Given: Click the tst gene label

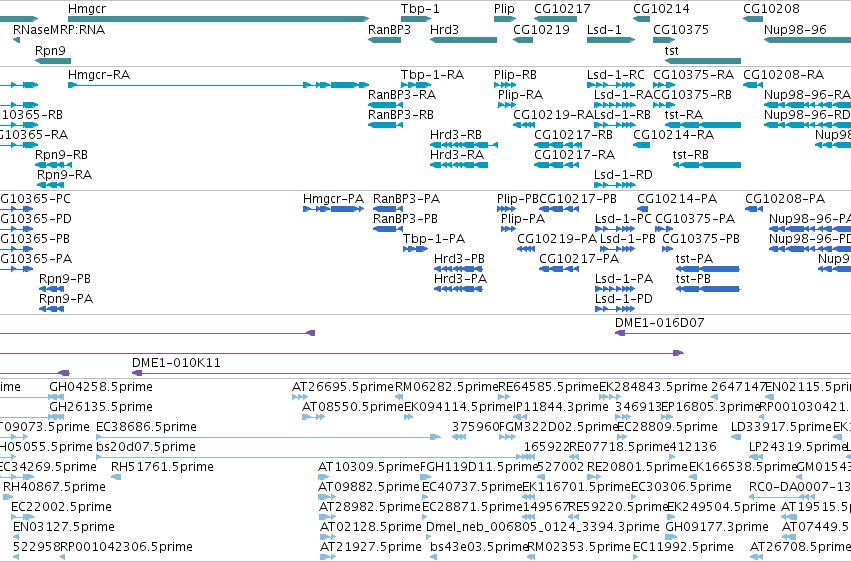Looking at the screenshot, I should point(671,50).
